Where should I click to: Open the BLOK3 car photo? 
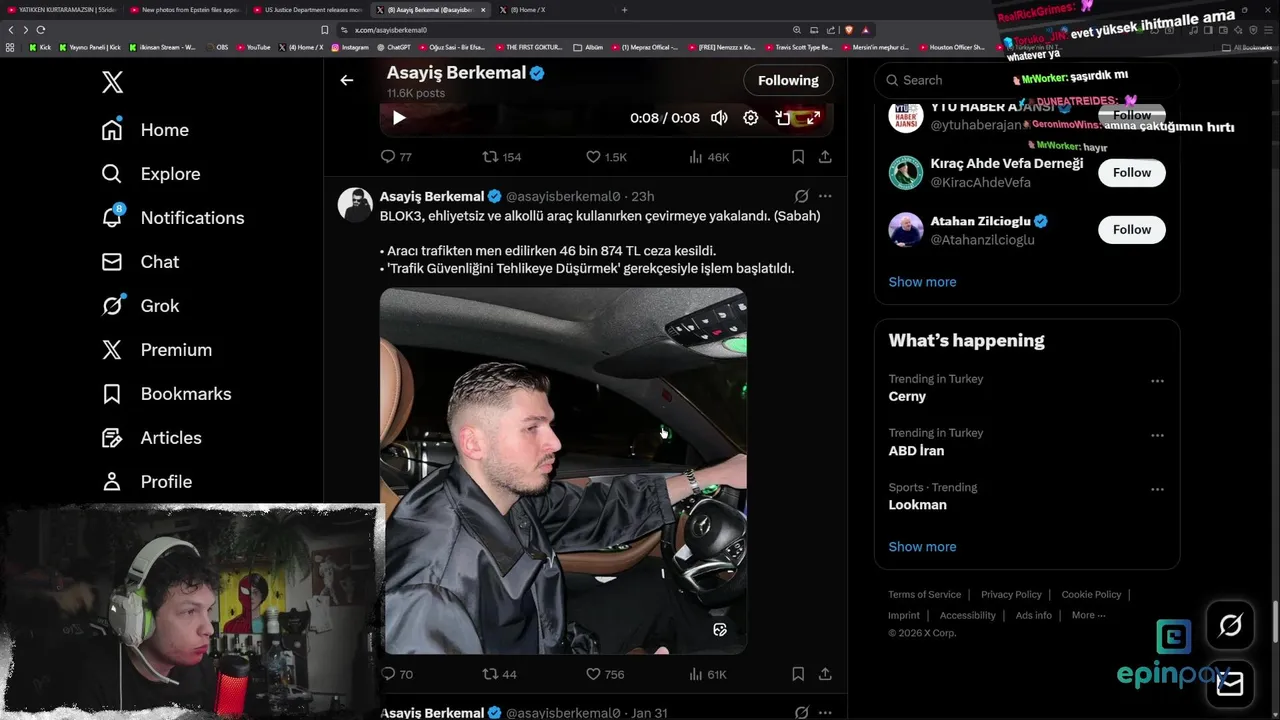563,471
